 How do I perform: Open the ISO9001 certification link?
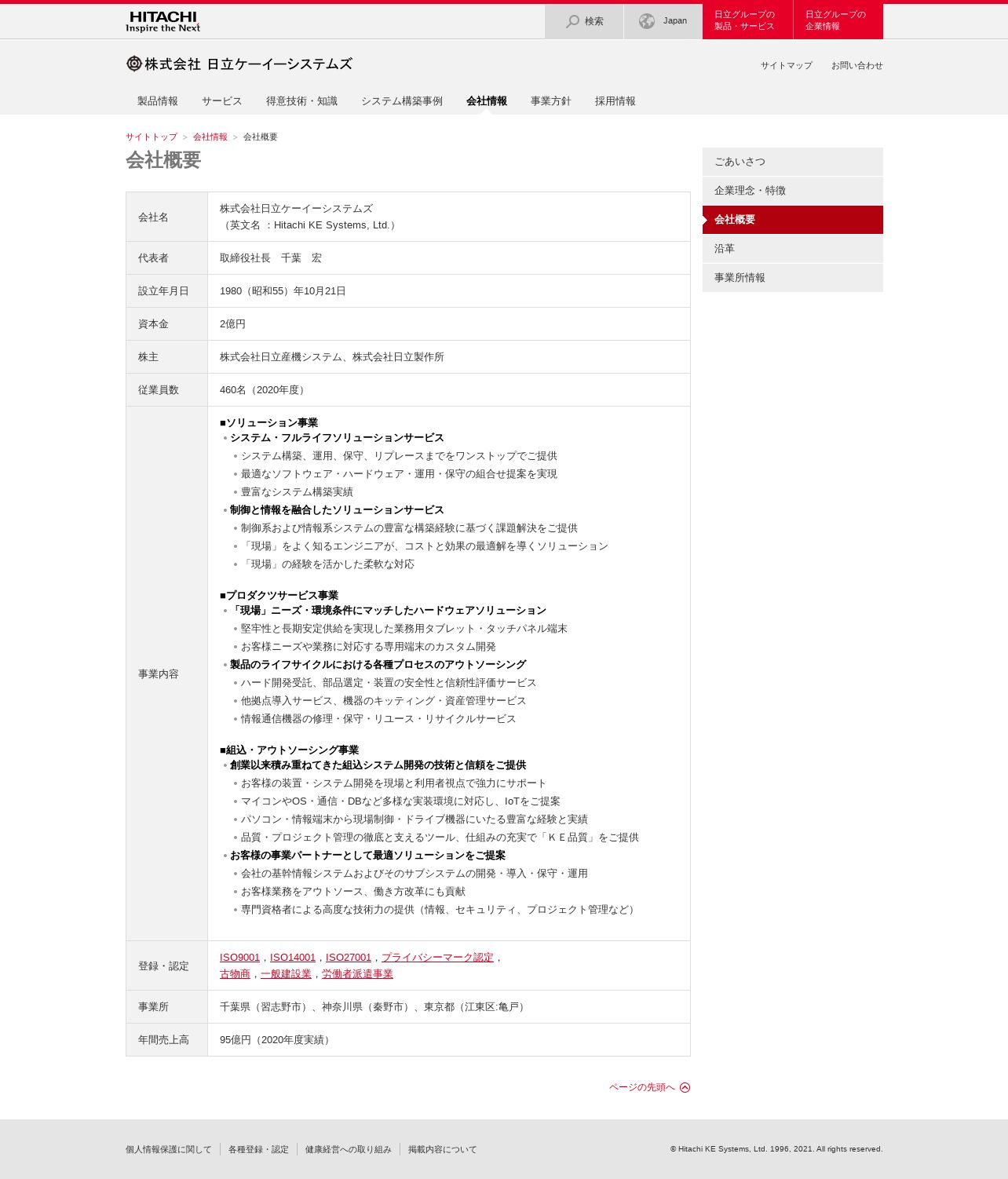click(x=239, y=958)
